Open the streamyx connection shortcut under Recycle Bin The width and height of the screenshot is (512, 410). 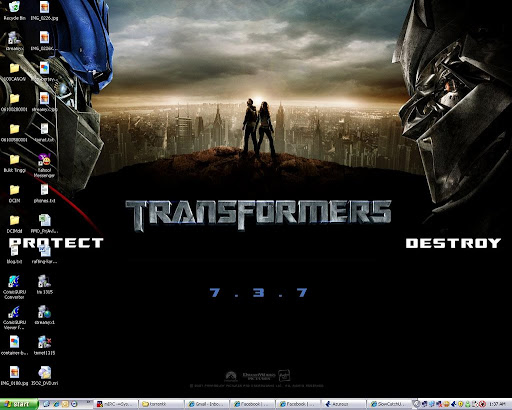(x=14, y=41)
